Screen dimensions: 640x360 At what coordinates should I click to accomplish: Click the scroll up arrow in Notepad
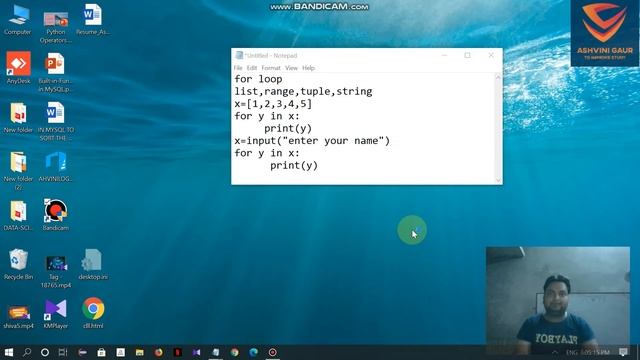(498, 77)
